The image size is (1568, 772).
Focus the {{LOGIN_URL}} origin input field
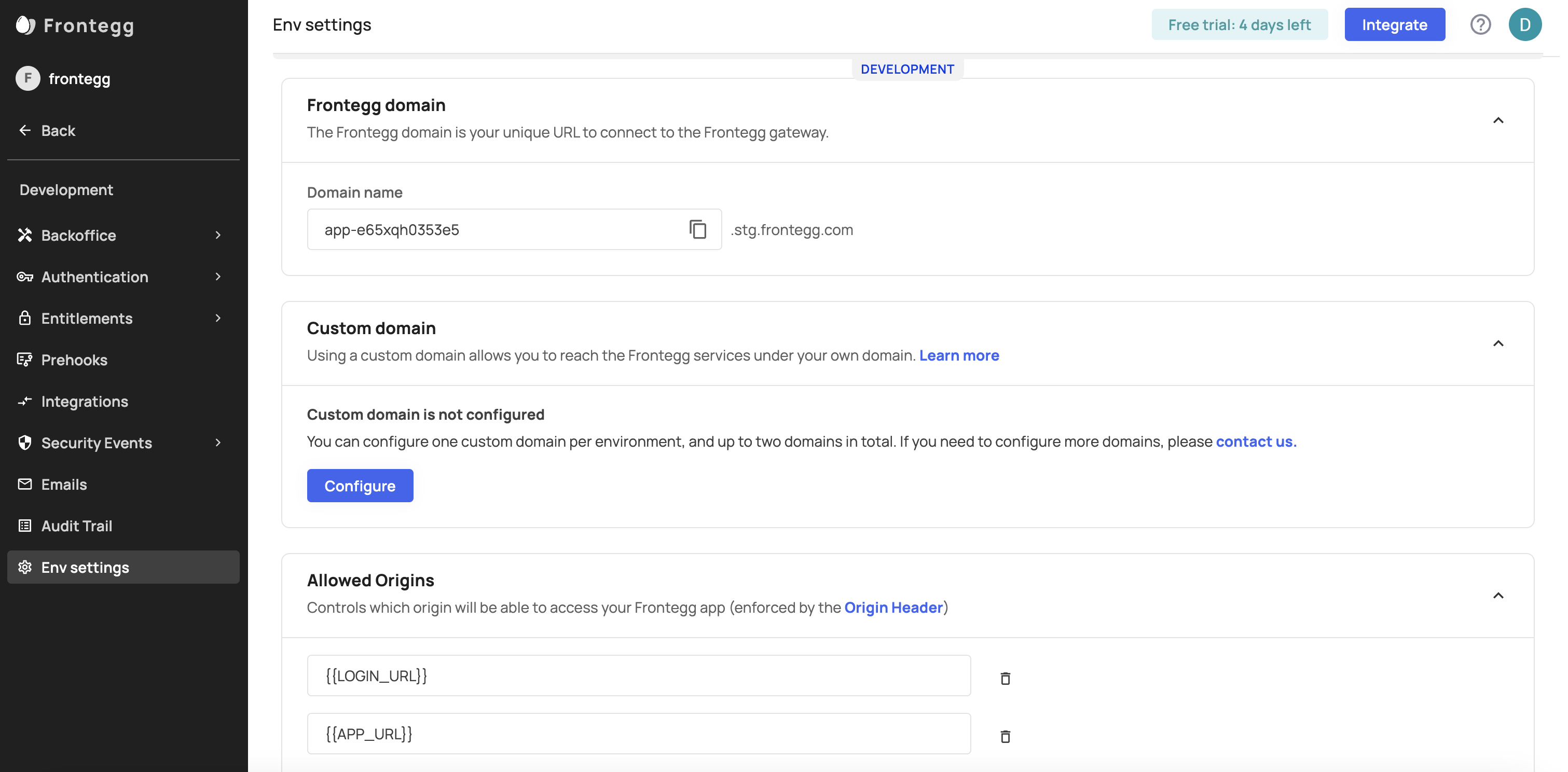638,675
